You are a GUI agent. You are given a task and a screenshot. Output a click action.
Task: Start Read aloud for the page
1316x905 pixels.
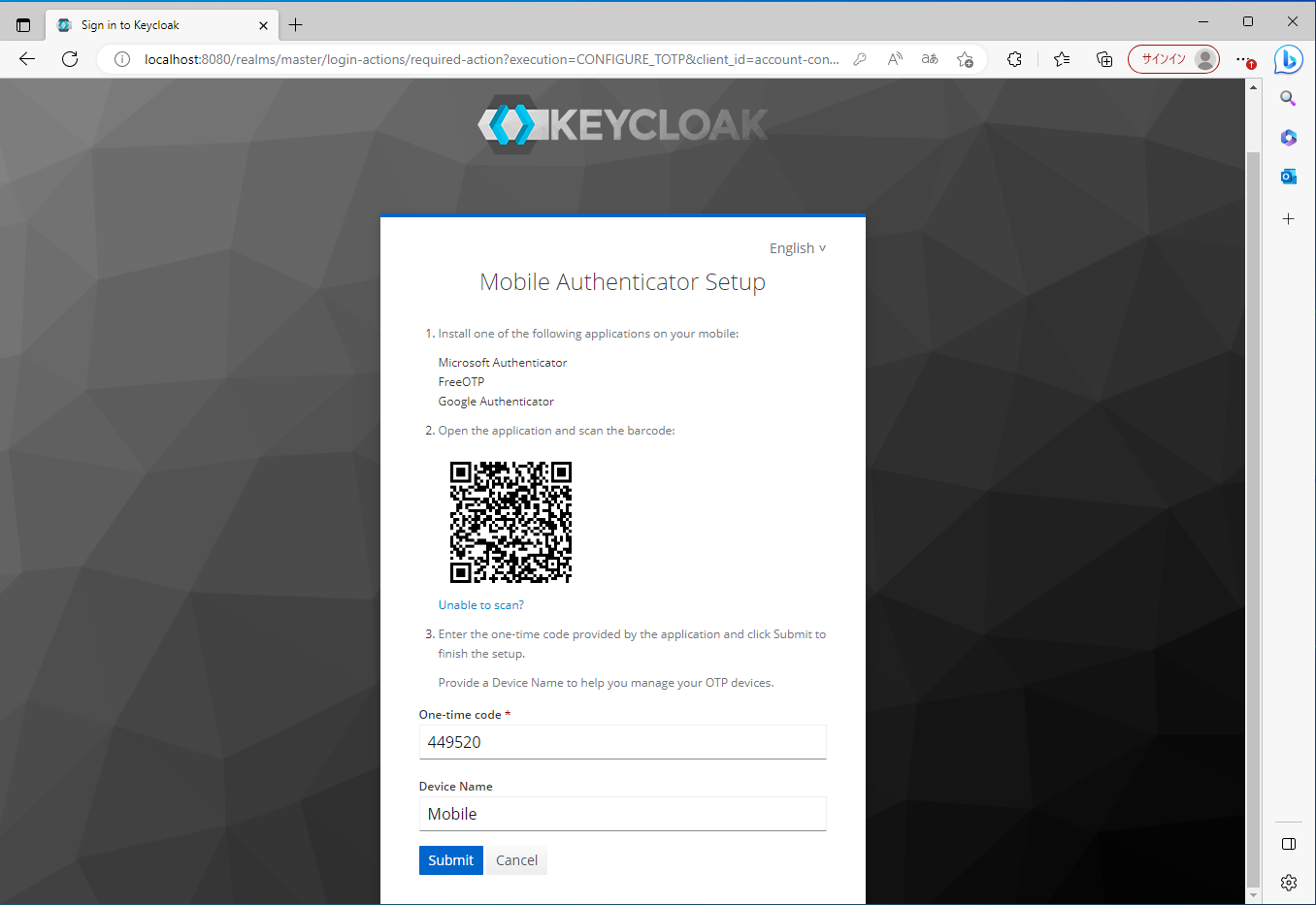(x=895, y=59)
